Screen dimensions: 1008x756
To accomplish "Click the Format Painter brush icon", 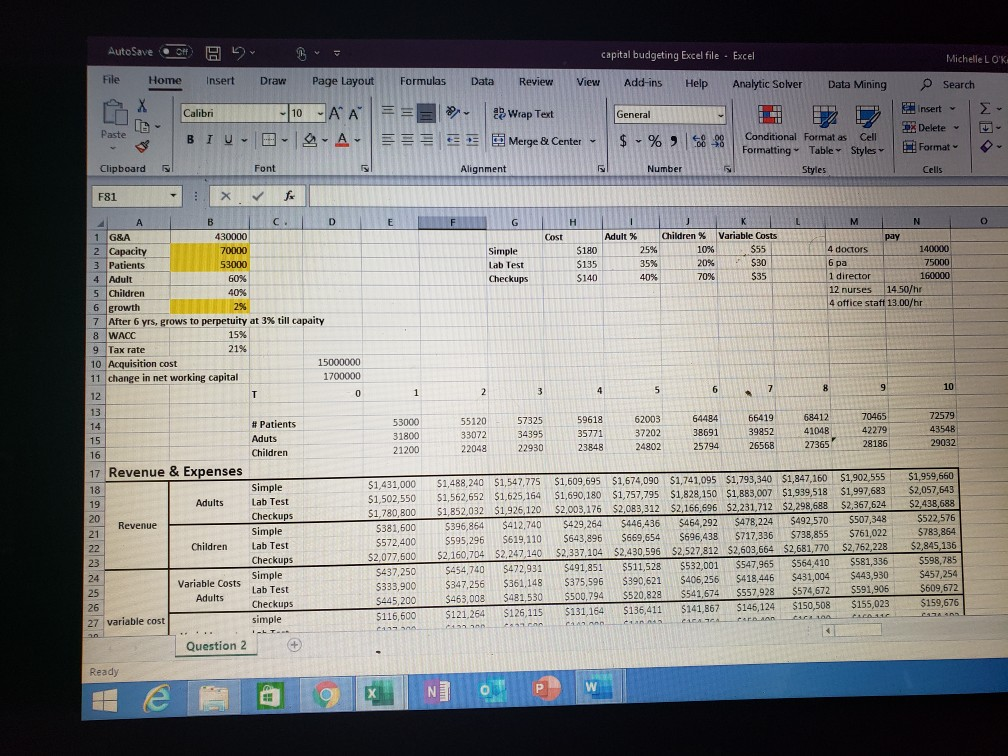I will click(142, 147).
